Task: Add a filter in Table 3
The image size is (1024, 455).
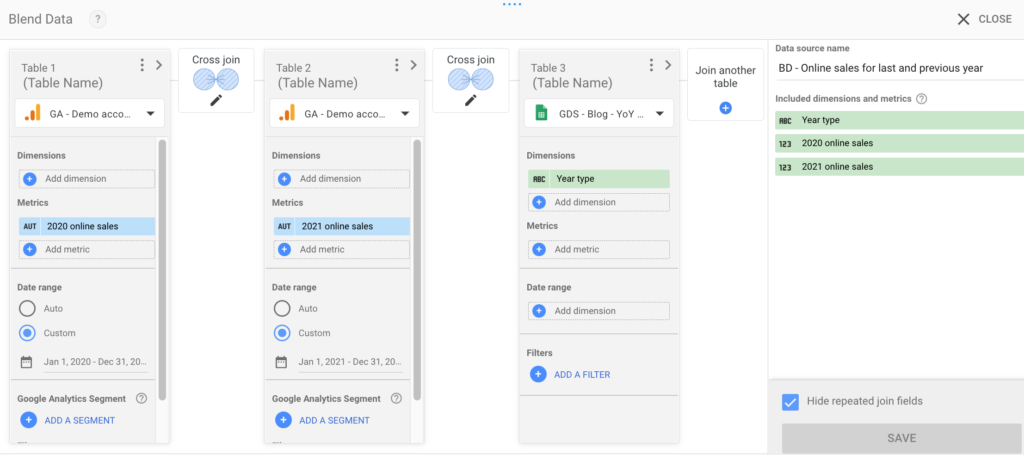Action: coord(570,375)
